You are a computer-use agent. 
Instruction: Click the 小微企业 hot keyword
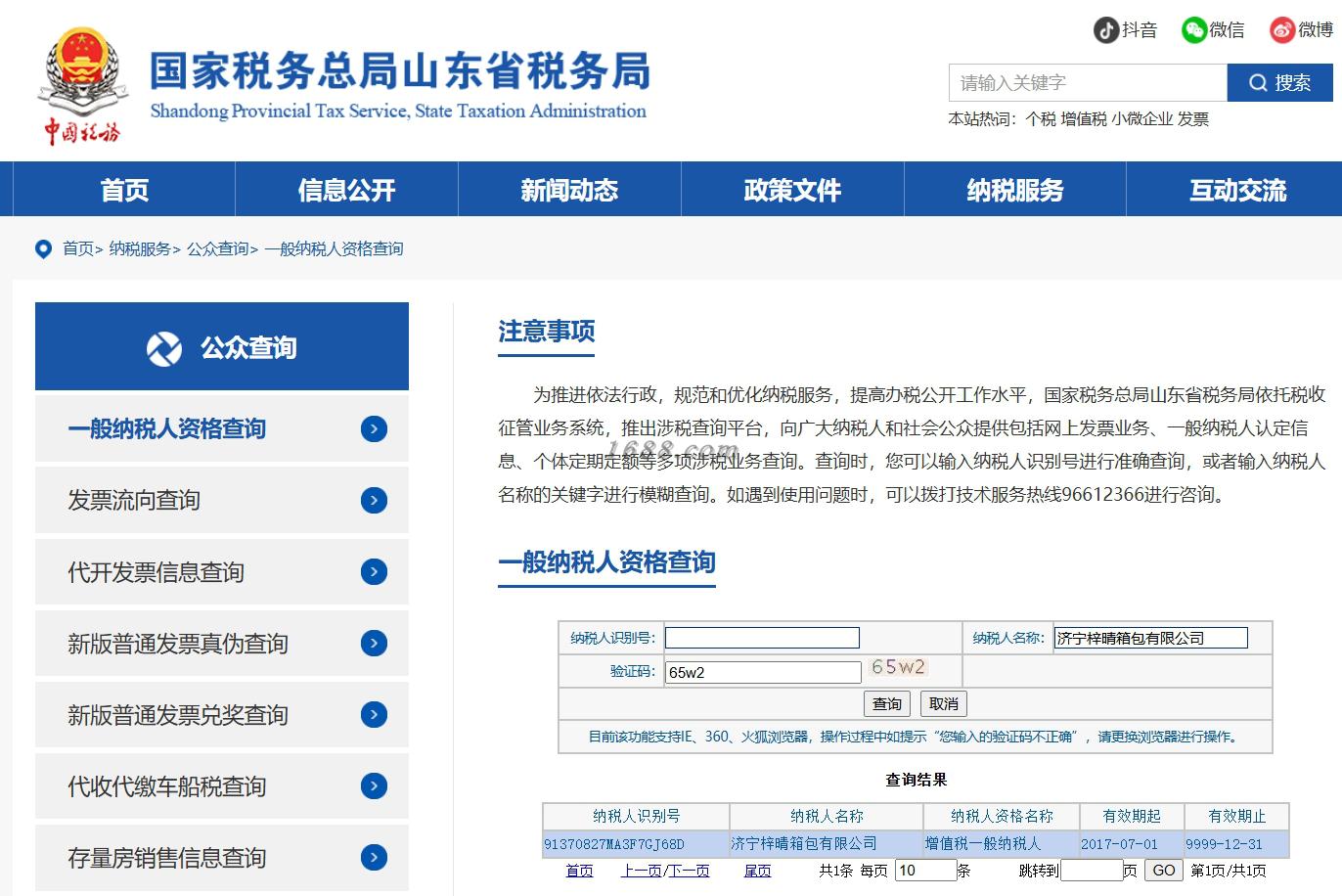(x=1142, y=119)
